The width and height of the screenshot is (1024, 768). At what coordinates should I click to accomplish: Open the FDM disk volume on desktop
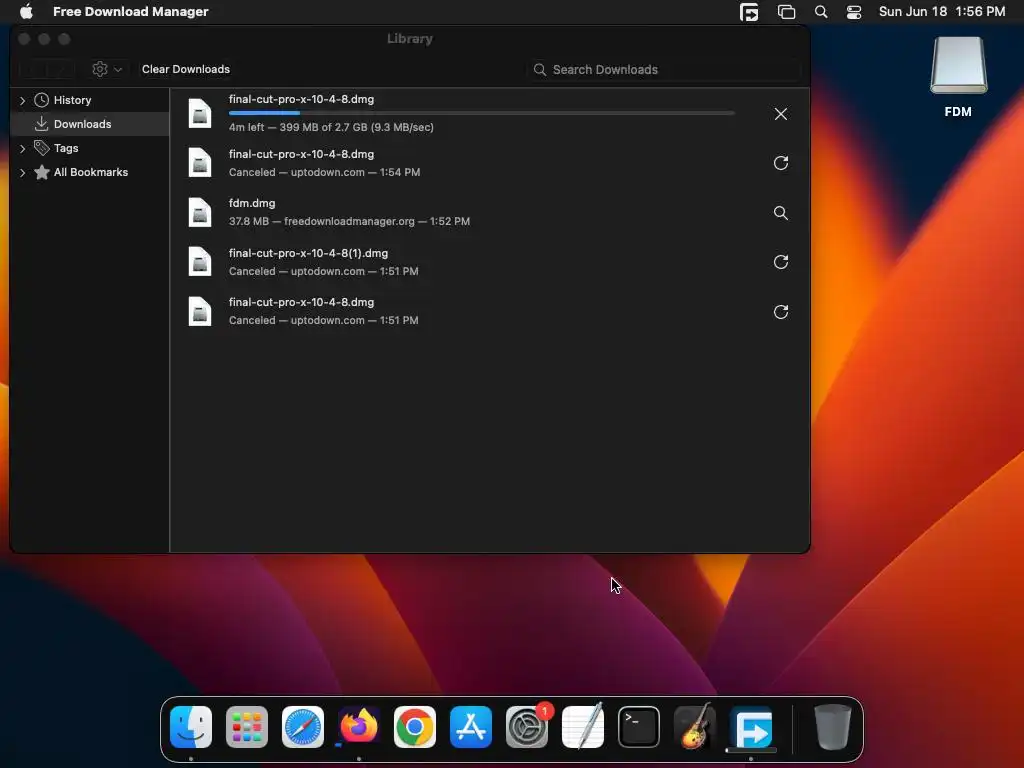pyautogui.click(x=958, y=67)
